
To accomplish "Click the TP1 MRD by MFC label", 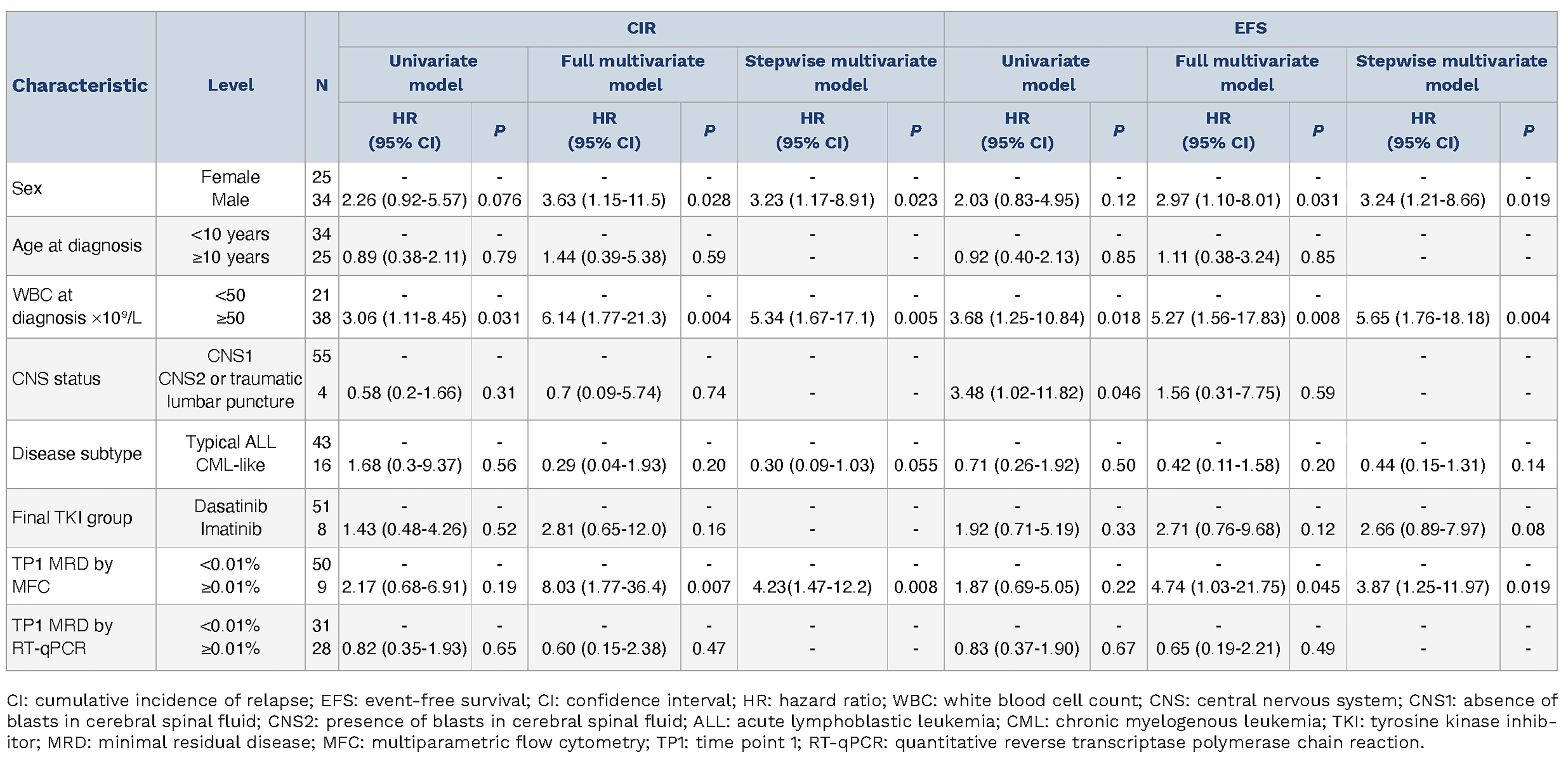I will coord(63,575).
